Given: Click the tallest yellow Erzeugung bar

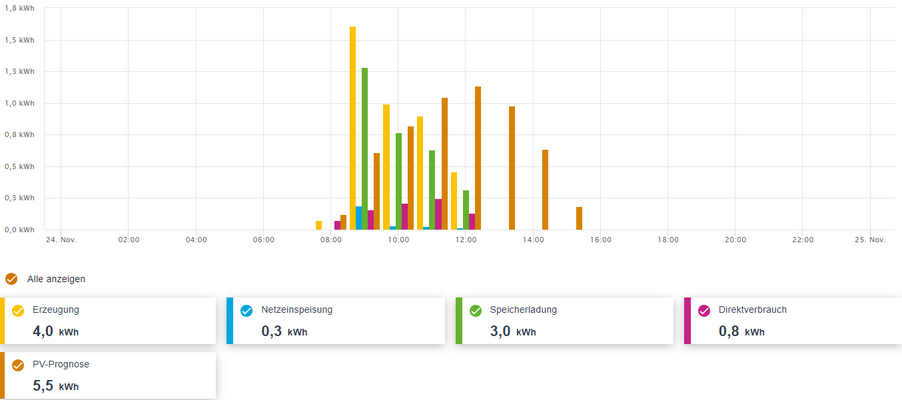Looking at the screenshot, I should 353,128.
